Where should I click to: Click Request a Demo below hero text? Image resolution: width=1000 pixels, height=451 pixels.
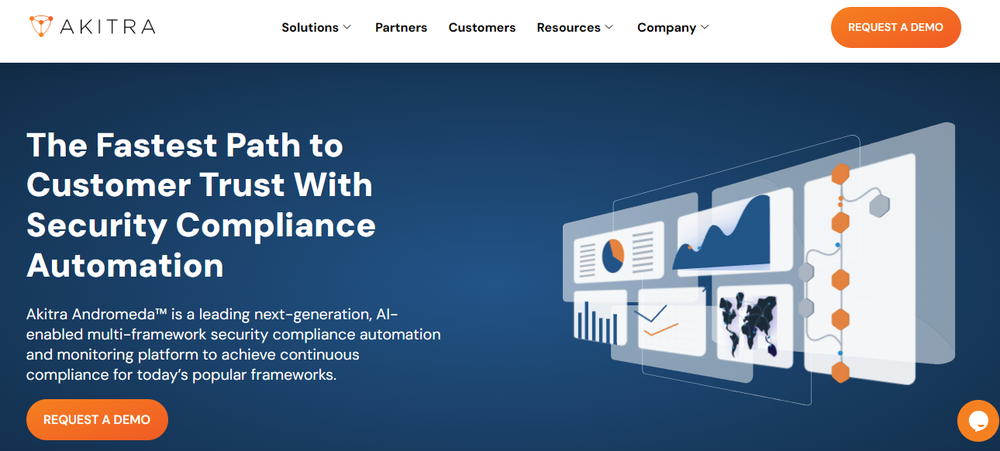click(97, 420)
